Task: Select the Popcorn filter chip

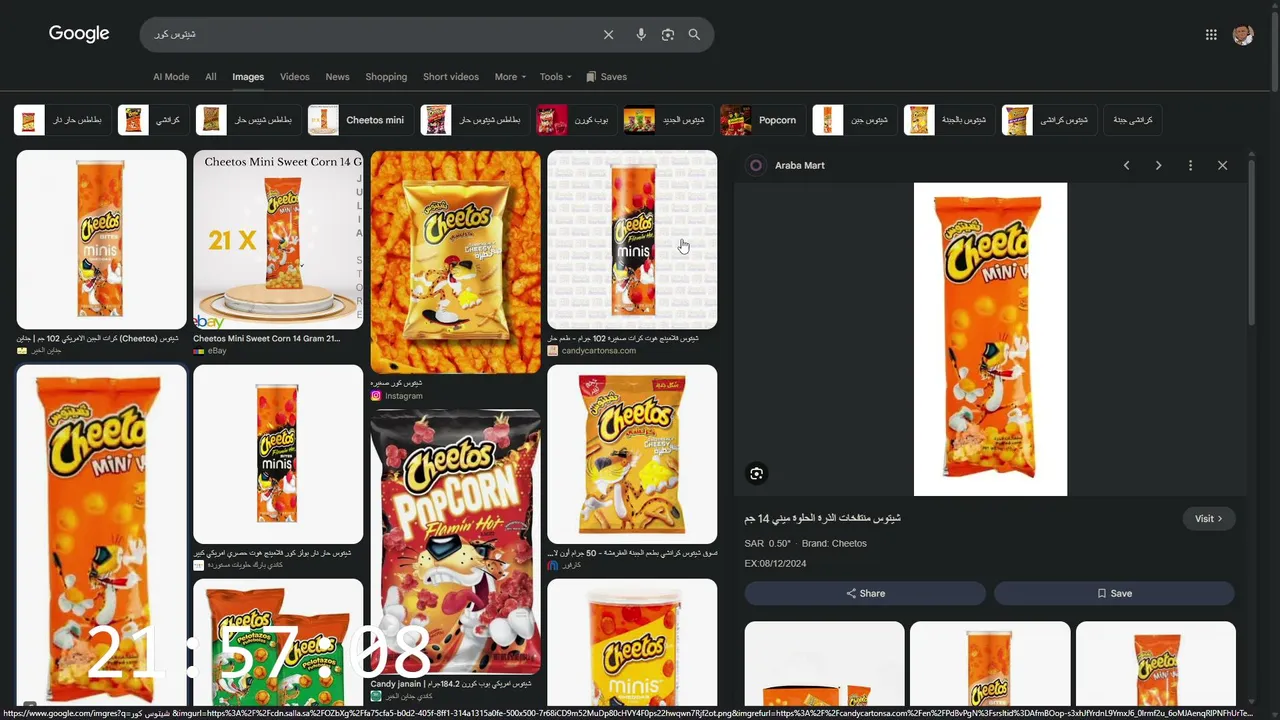Action: [x=763, y=120]
